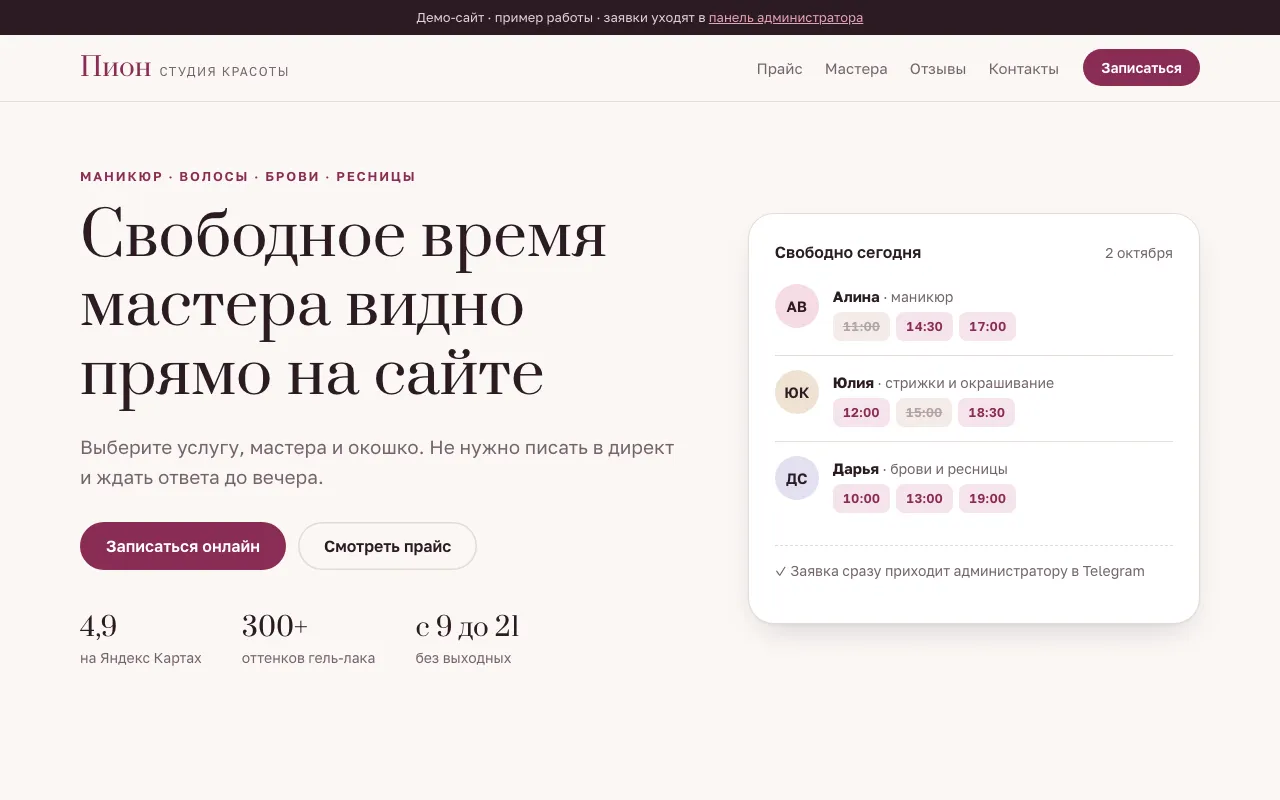Click the без выходных caption
This screenshot has height=800, width=1280.
coord(463,658)
